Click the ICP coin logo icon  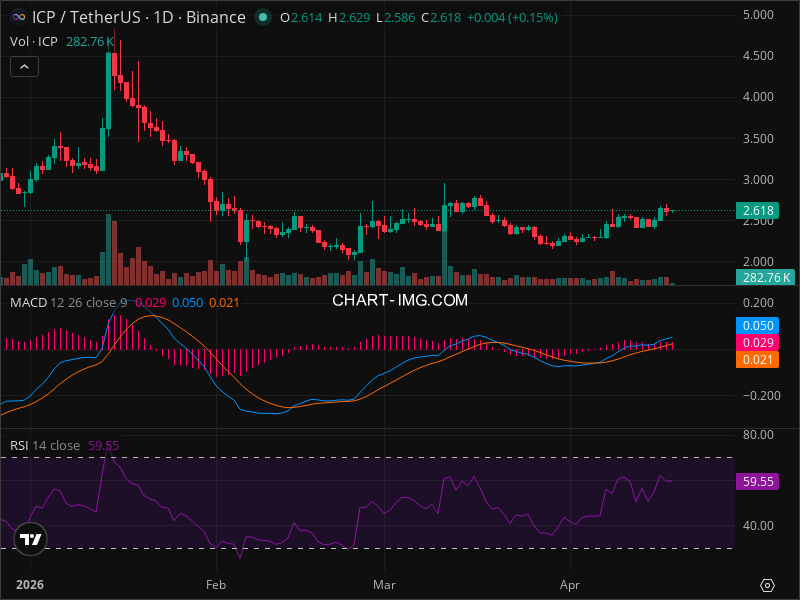[x=19, y=17]
